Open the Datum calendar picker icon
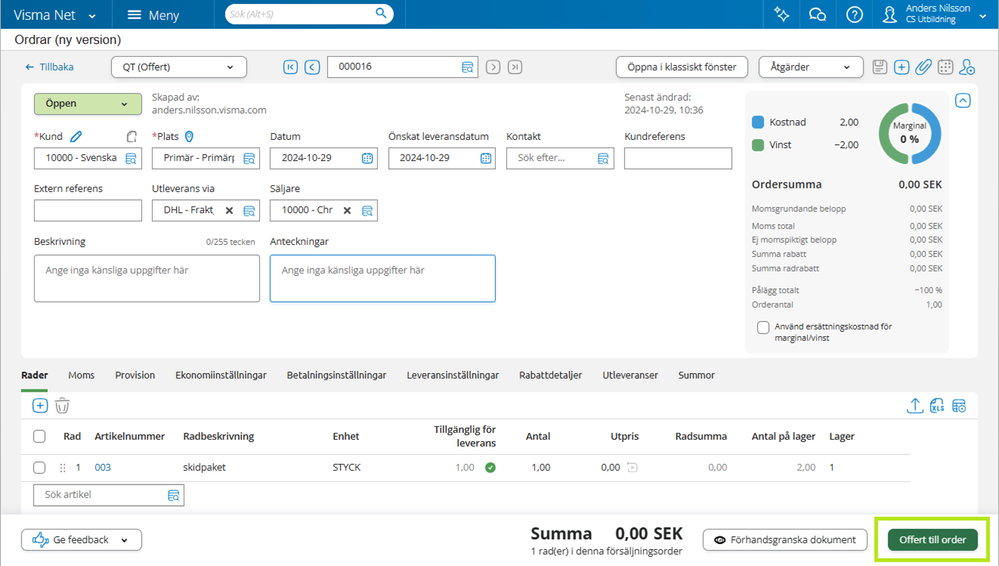This screenshot has height=566, width=999. (x=367, y=158)
